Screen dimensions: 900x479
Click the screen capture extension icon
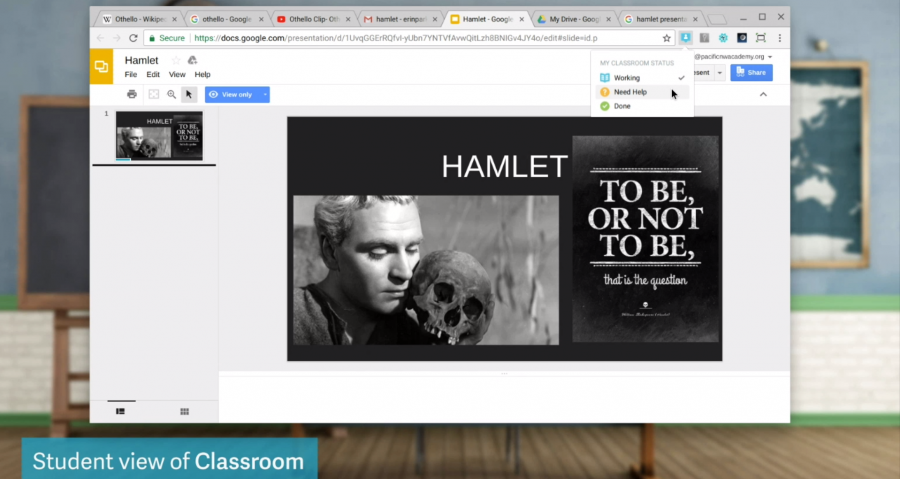pyautogui.click(x=761, y=38)
